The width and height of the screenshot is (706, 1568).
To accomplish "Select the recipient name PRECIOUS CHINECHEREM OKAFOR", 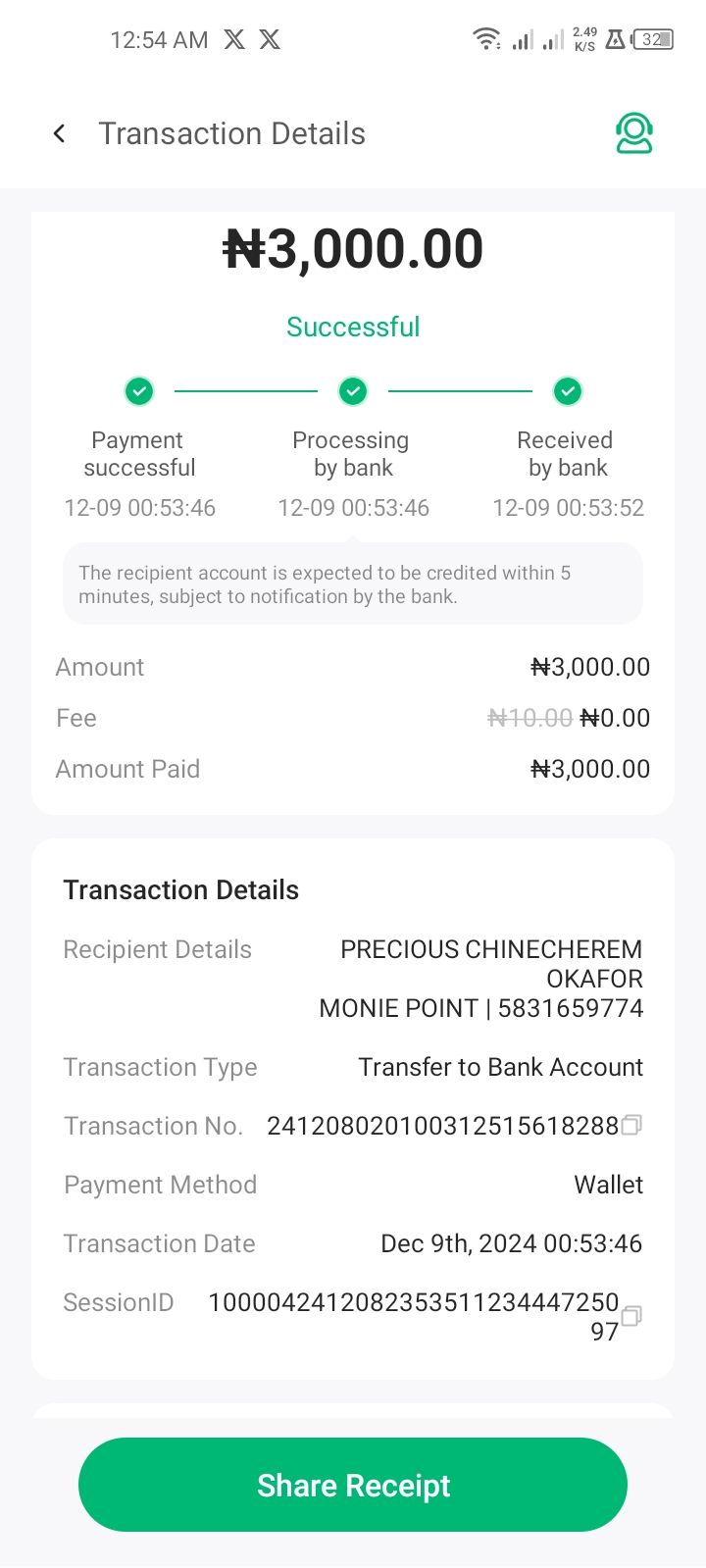I will [491, 963].
